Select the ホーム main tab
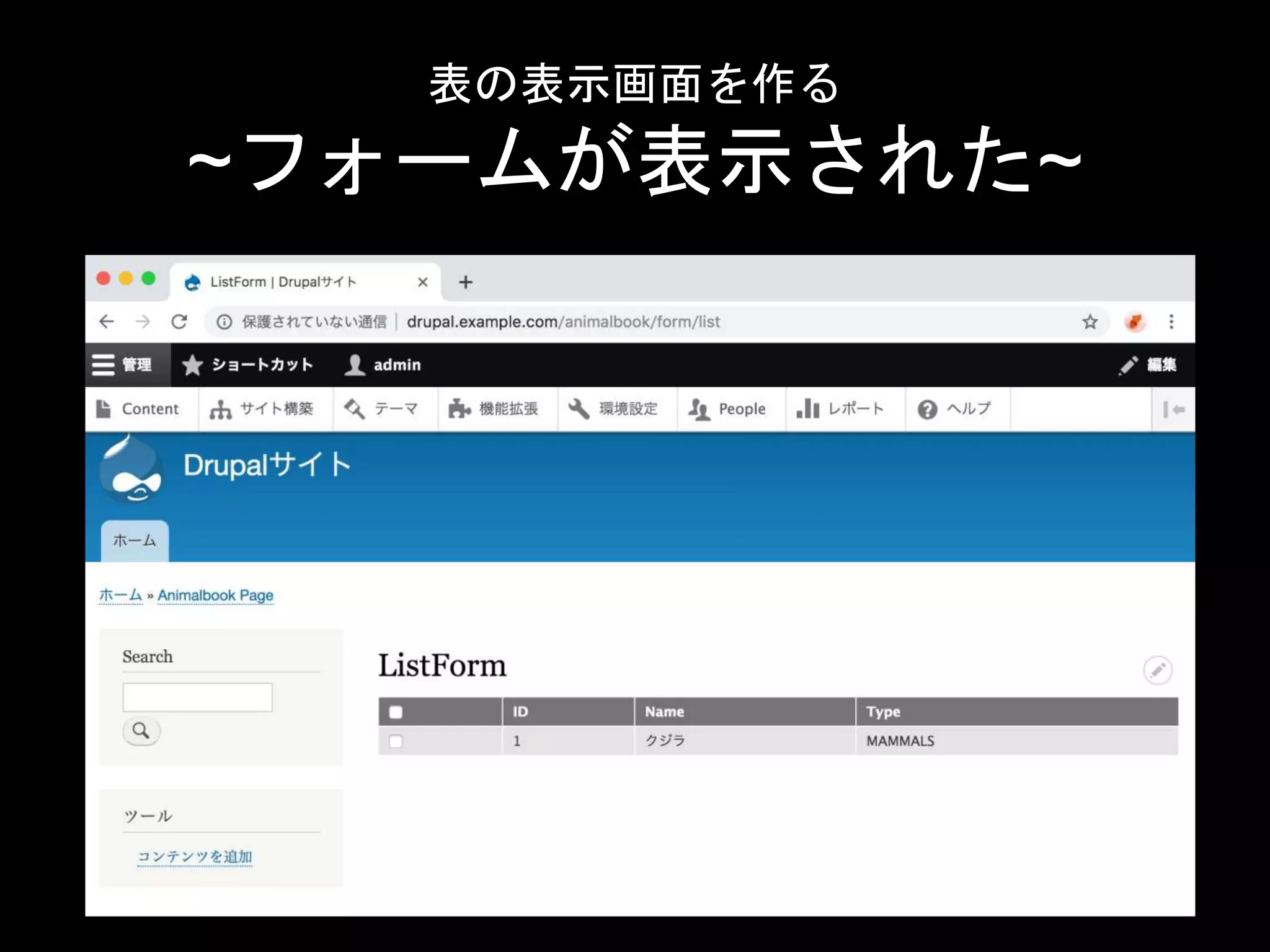This screenshot has width=1270, height=952. coord(135,540)
